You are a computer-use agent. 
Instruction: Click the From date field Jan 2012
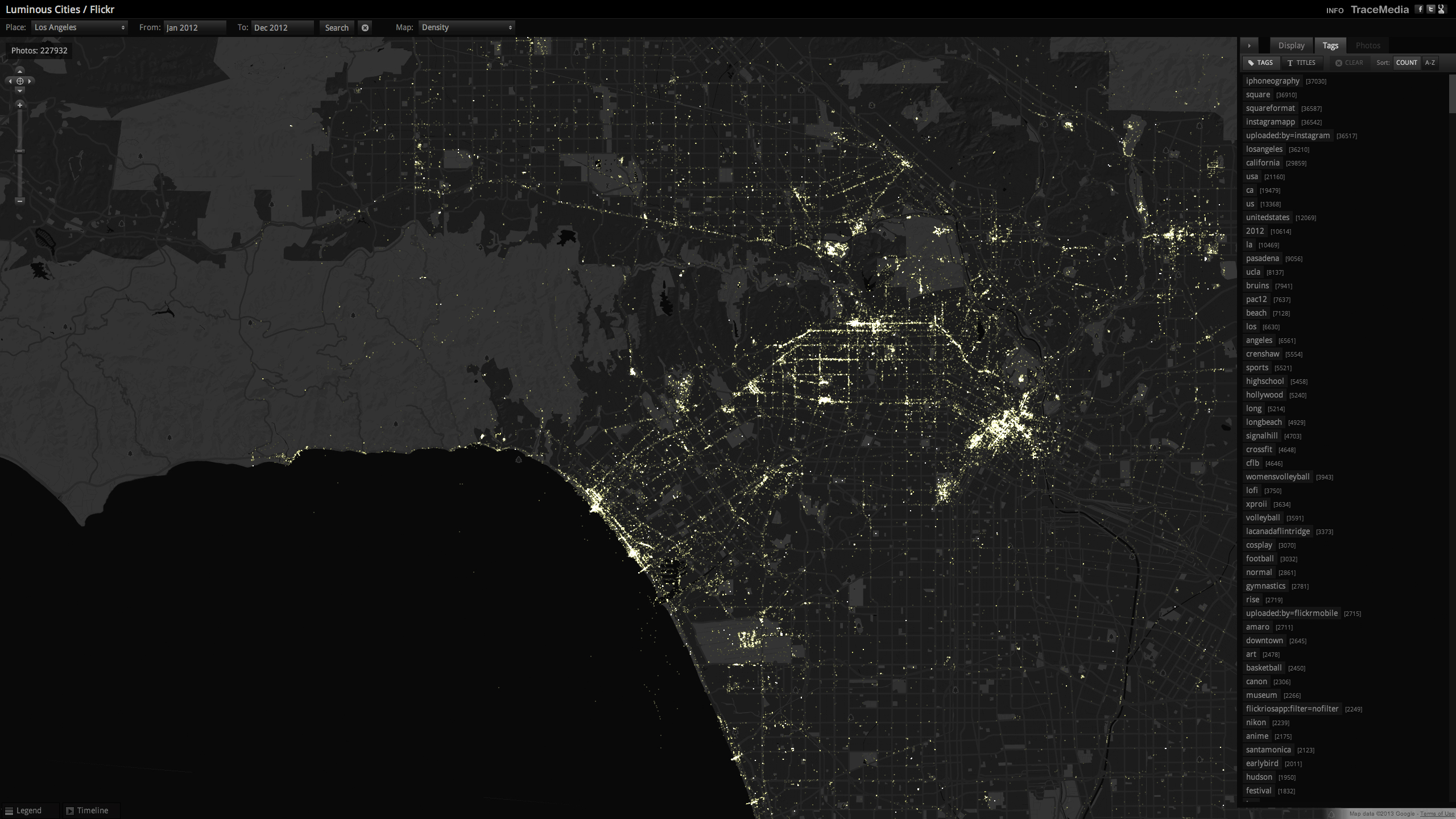pos(195,27)
